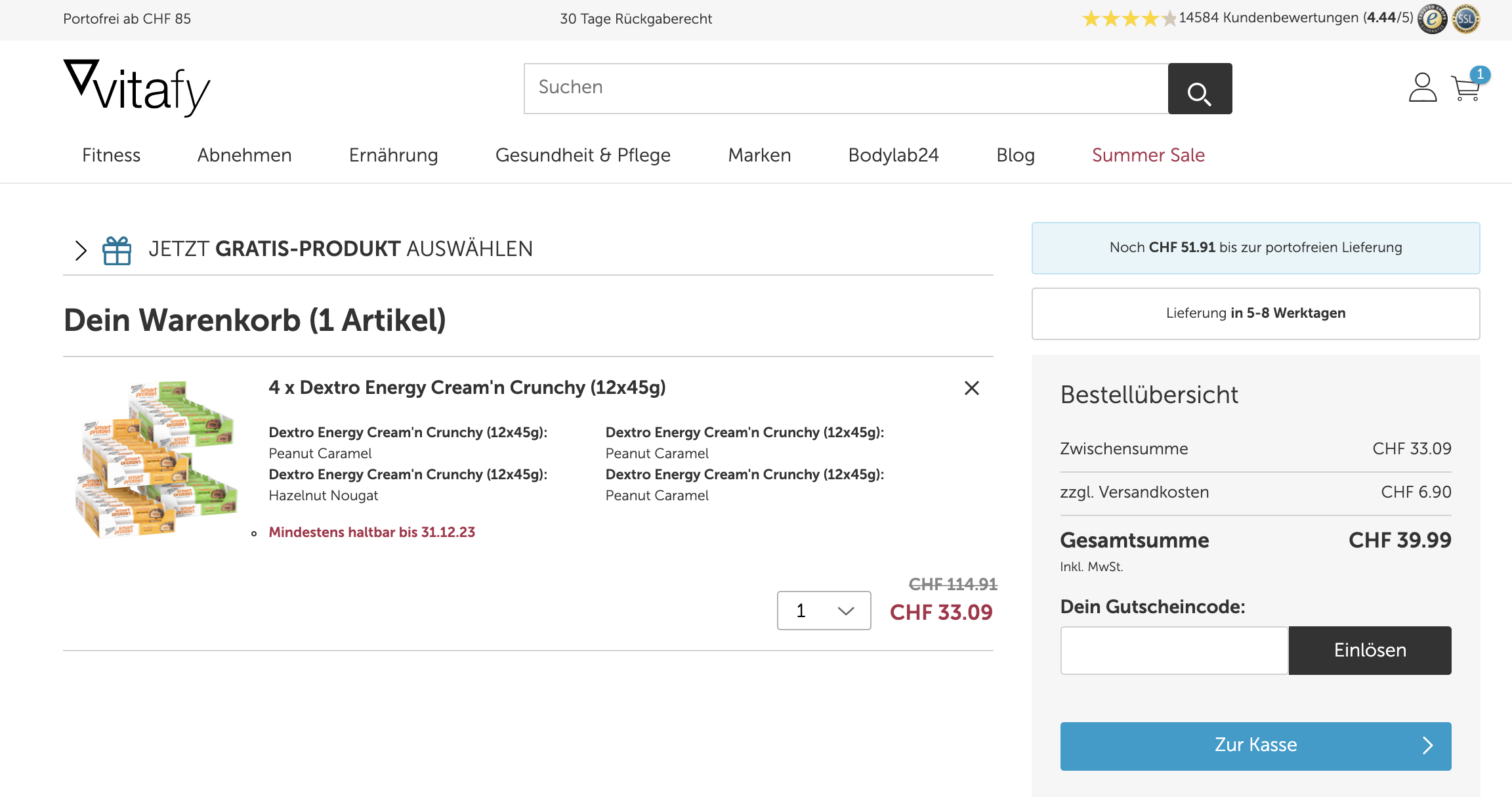Image resolution: width=1512 pixels, height=797 pixels.
Task: Open the product title link for Dextro Energy
Action: pos(467,387)
